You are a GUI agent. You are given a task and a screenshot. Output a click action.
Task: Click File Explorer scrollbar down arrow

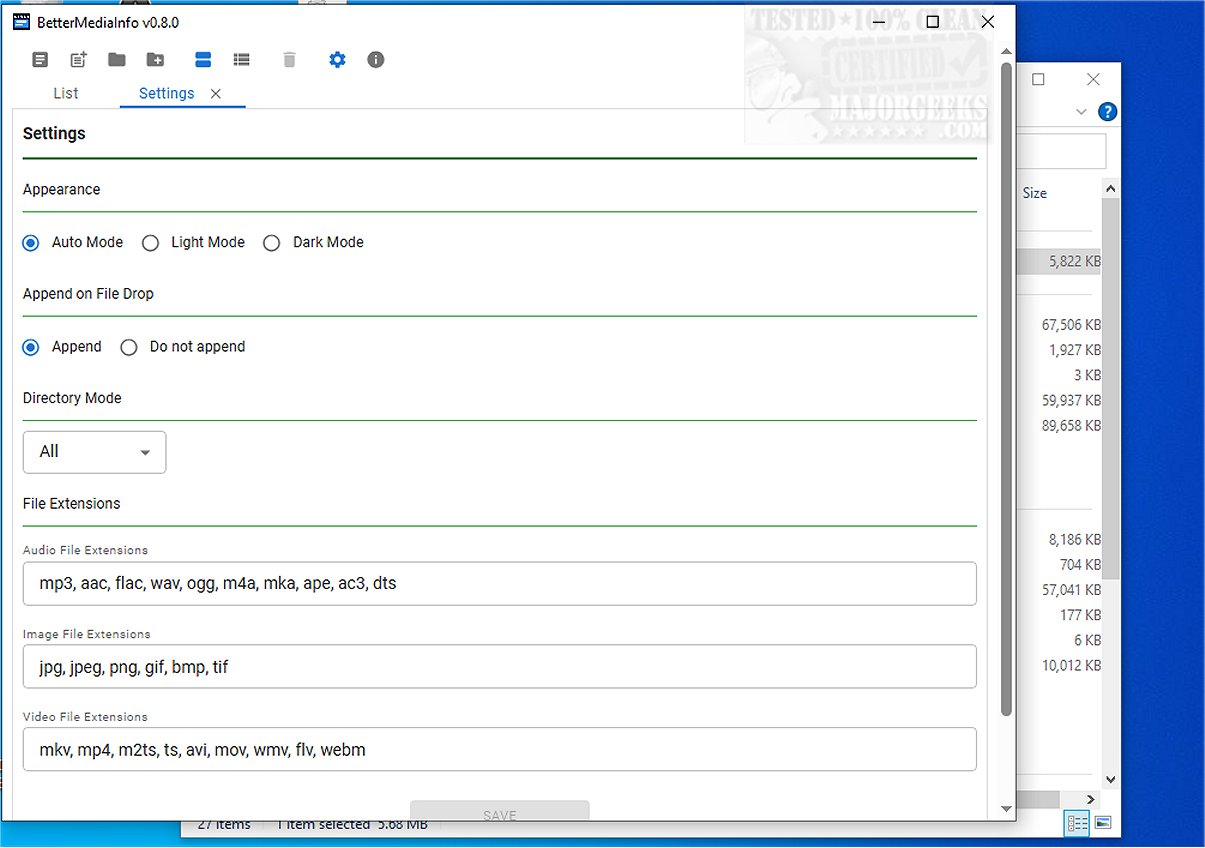click(1111, 779)
